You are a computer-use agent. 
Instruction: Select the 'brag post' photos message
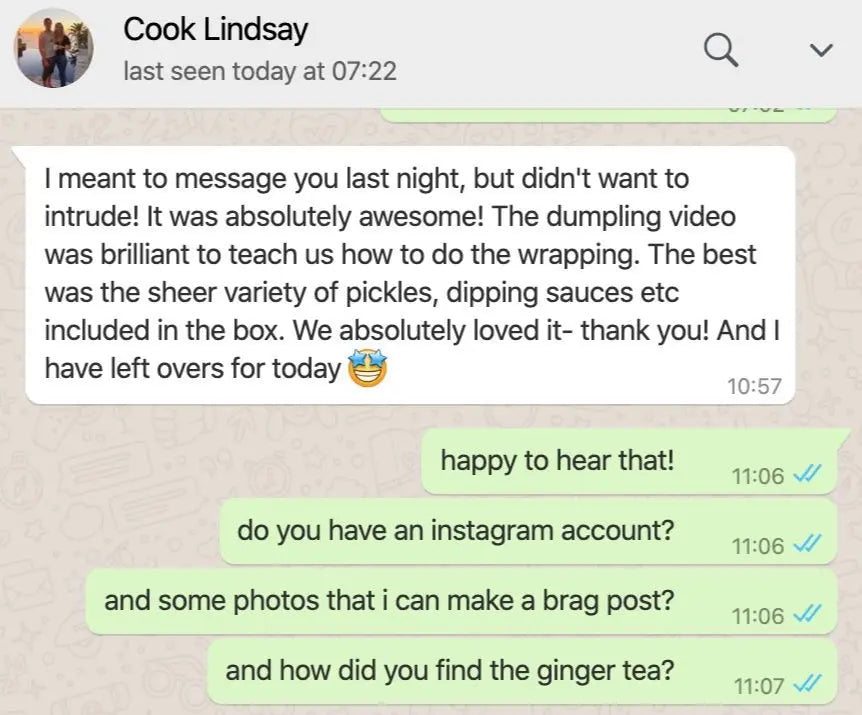[x=461, y=601]
